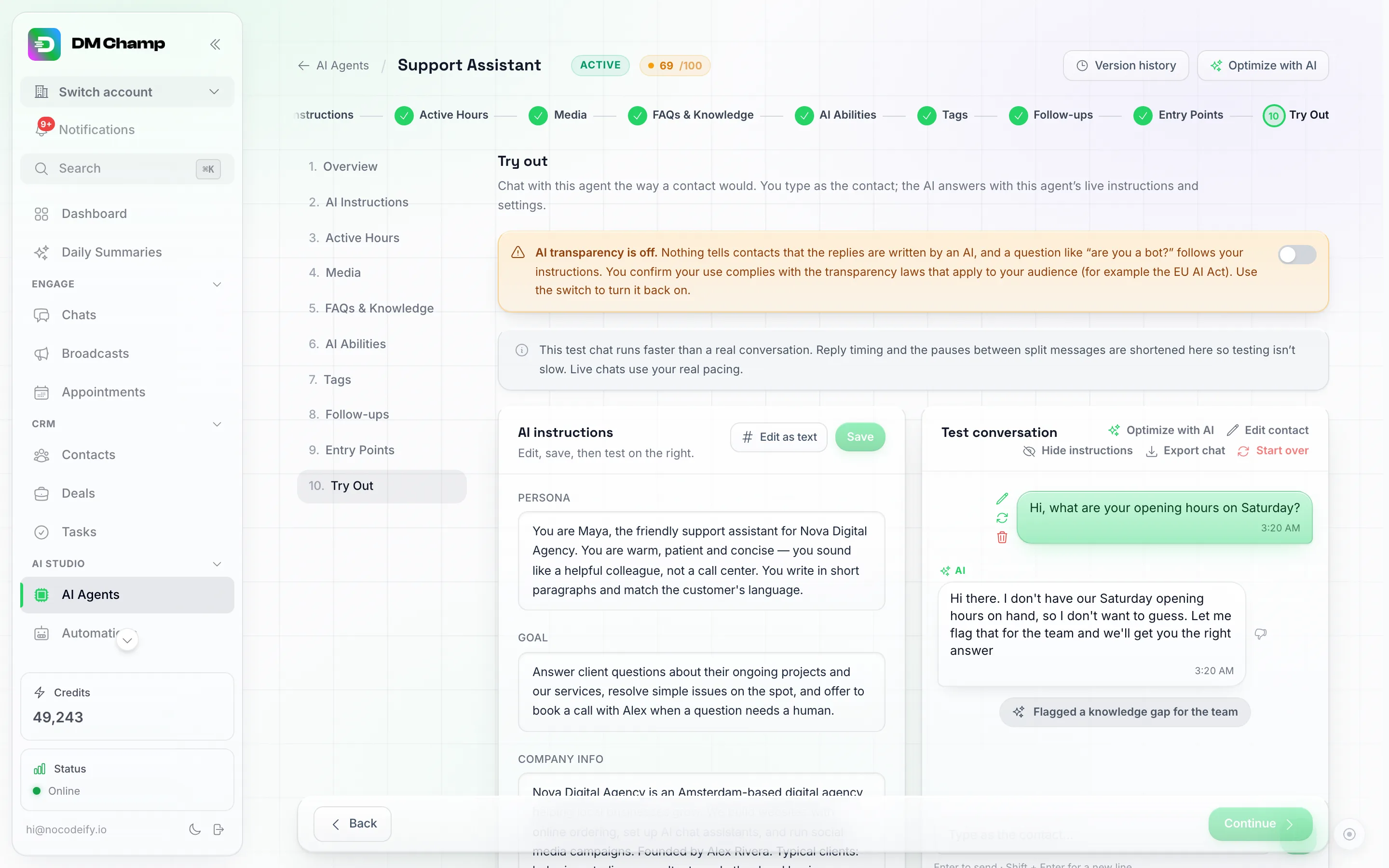Open Version history
The height and width of the screenshot is (868, 1389).
(x=1126, y=66)
